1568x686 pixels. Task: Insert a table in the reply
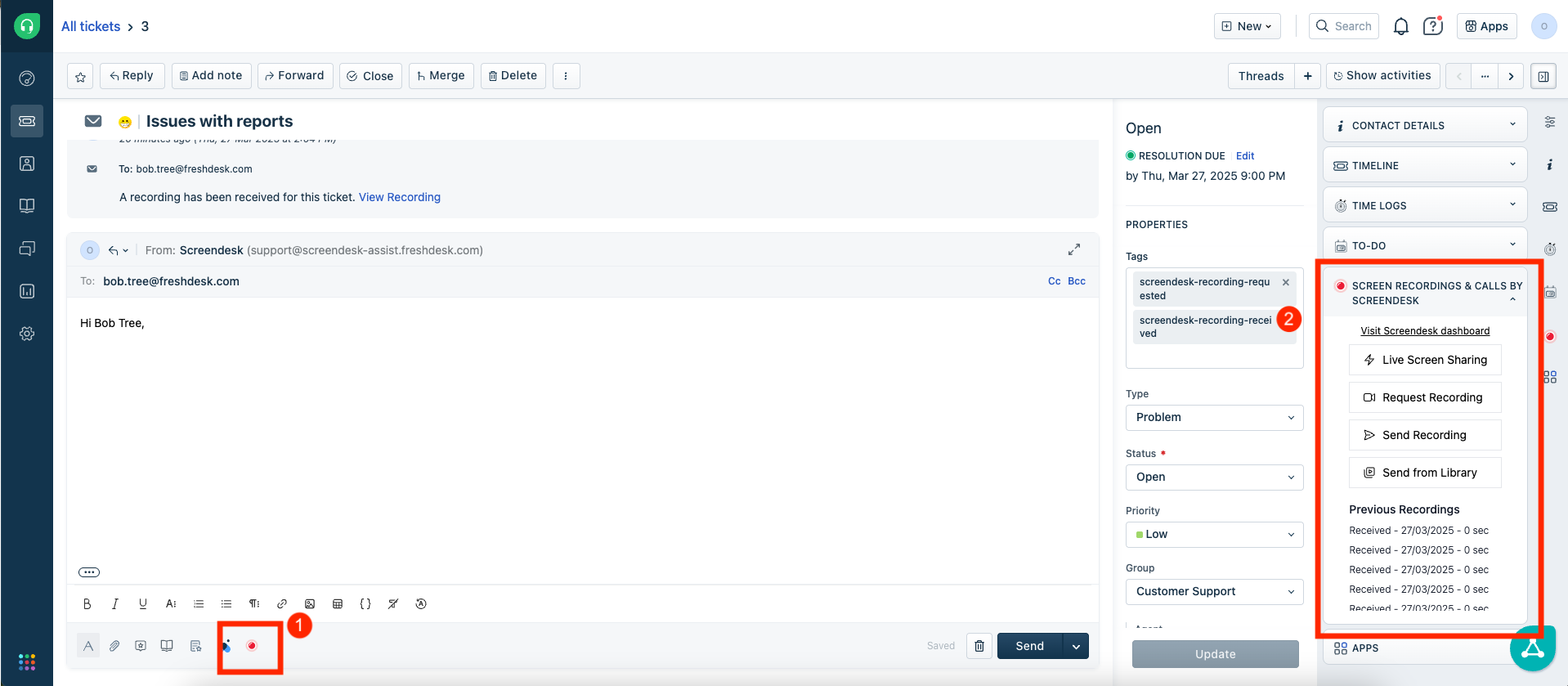click(338, 604)
